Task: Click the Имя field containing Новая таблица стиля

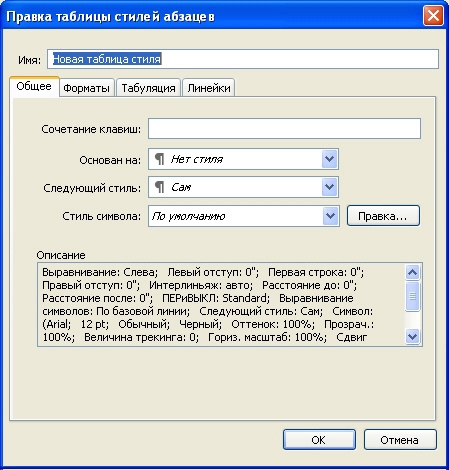Action: [243, 59]
